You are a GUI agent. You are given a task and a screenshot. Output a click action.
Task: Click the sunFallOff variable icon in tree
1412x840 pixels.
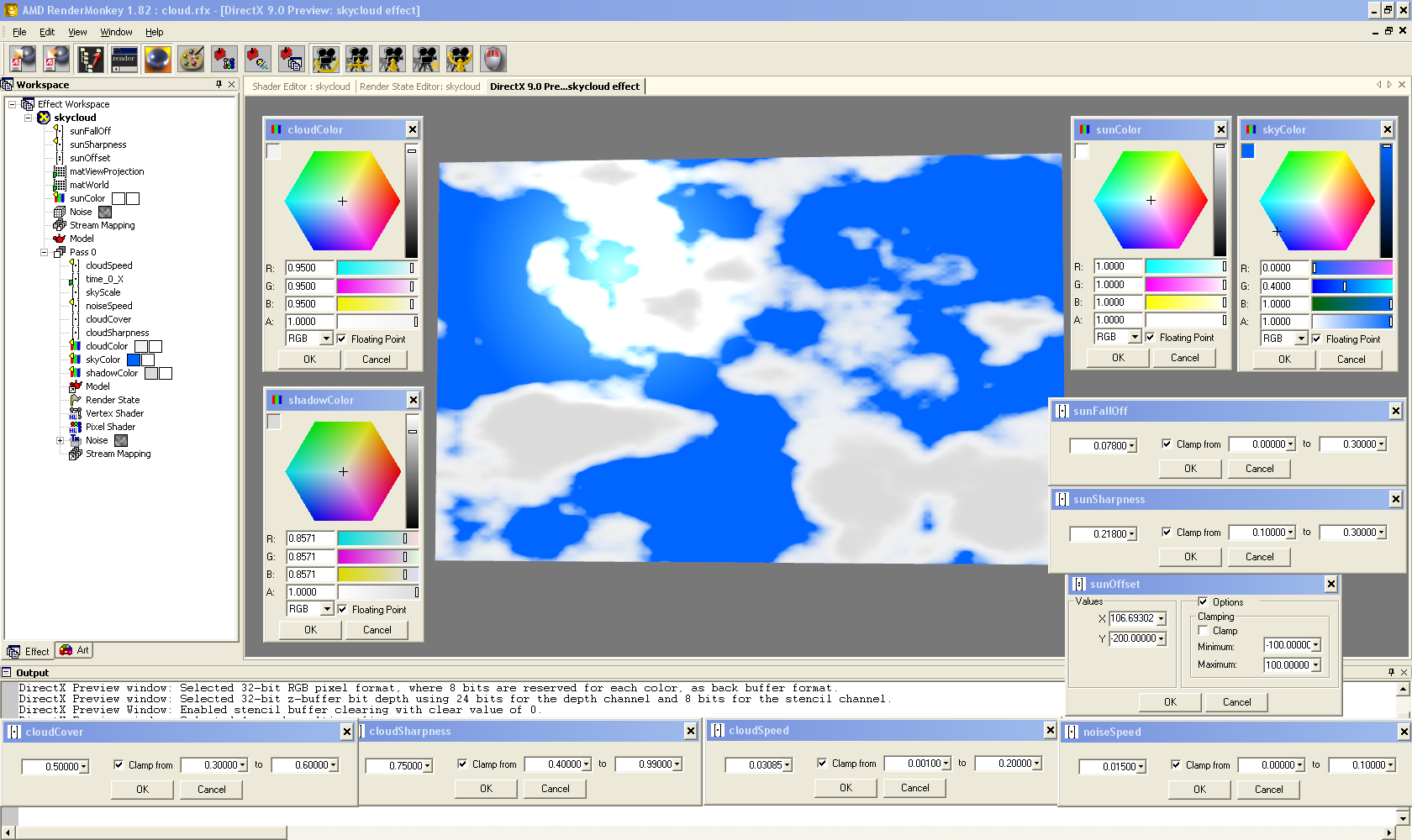coord(60,131)
